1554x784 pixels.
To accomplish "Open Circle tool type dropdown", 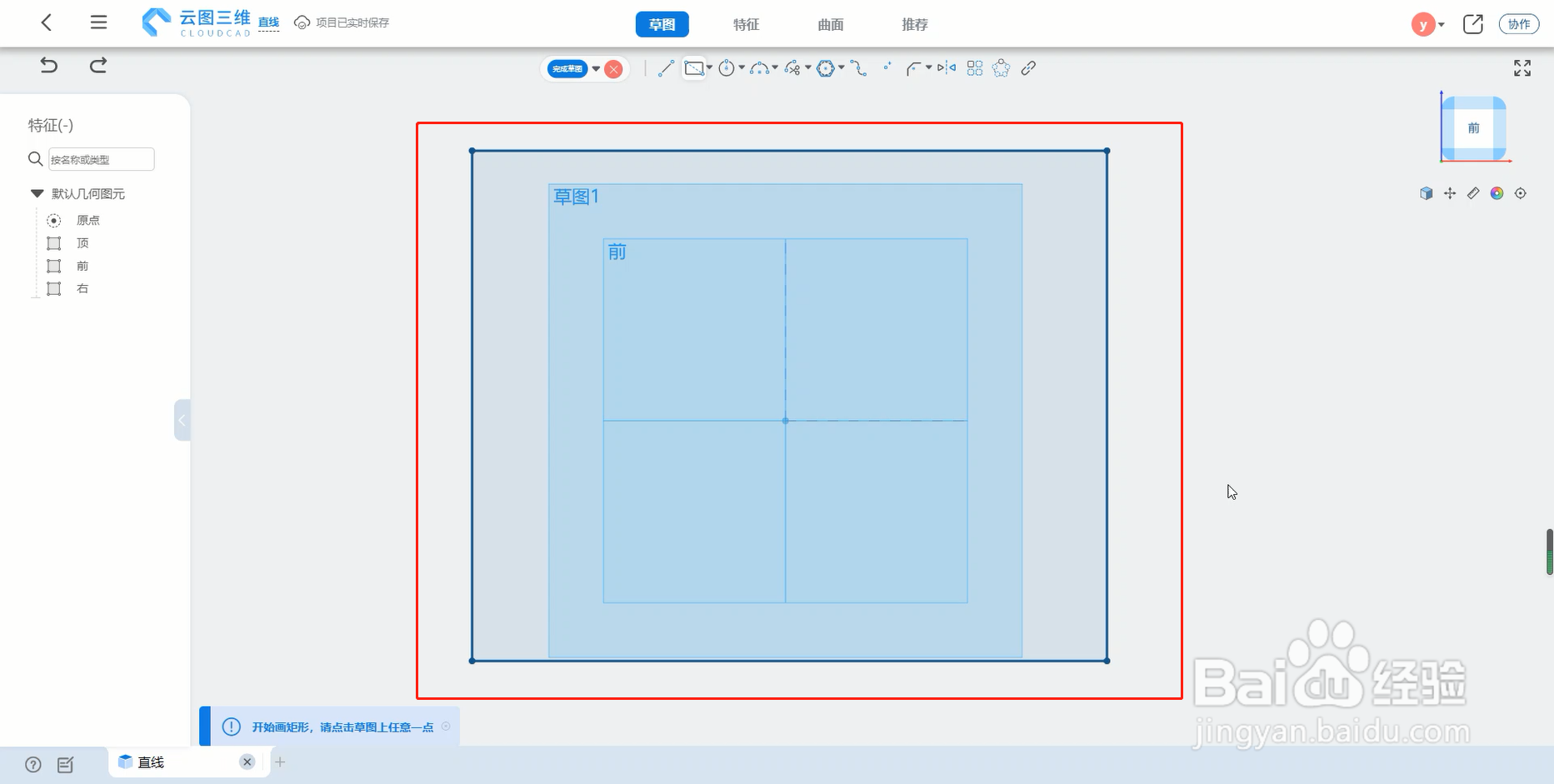I will (742, 68).
